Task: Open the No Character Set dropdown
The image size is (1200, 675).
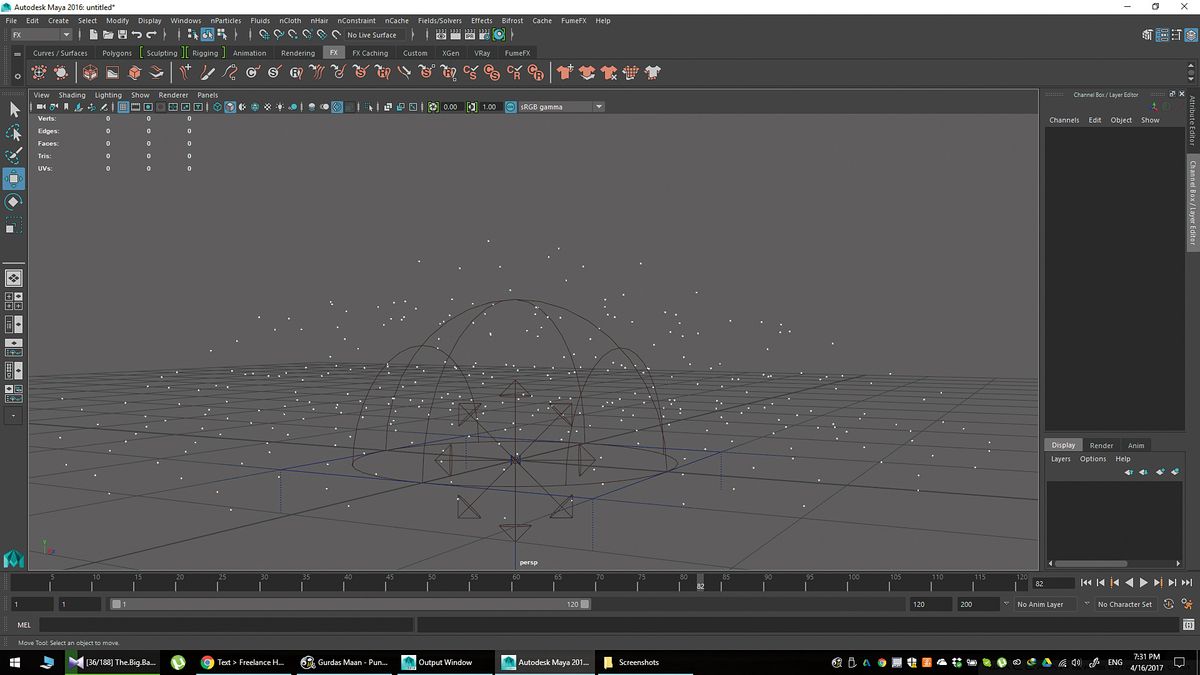Action: coord(1125,604)
